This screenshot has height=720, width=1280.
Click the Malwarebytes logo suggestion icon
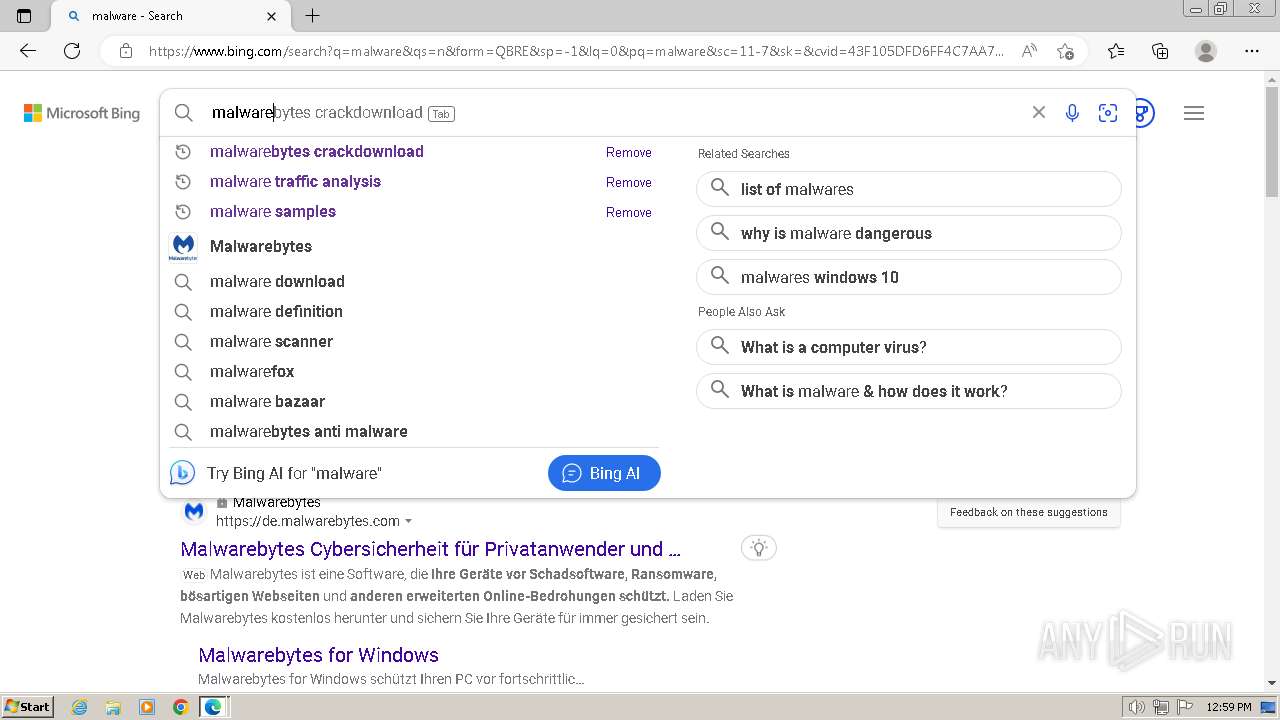click(183, 247)
